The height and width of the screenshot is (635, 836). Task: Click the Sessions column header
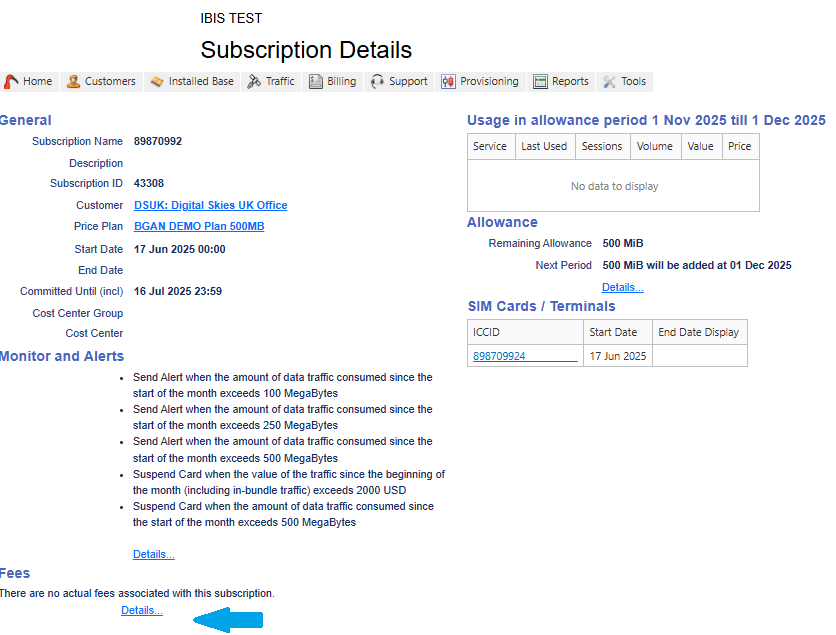[602, 146]
